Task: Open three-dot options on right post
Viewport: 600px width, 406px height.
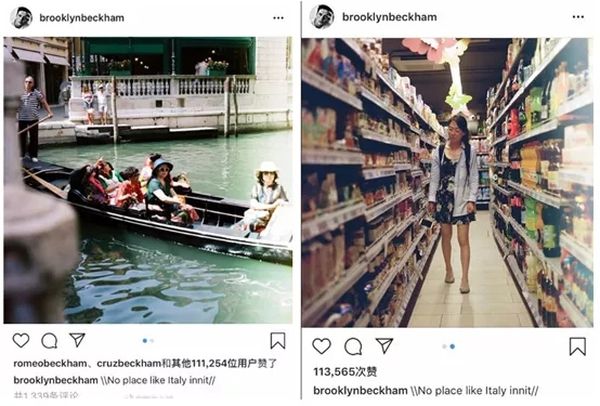Action: 578,17
